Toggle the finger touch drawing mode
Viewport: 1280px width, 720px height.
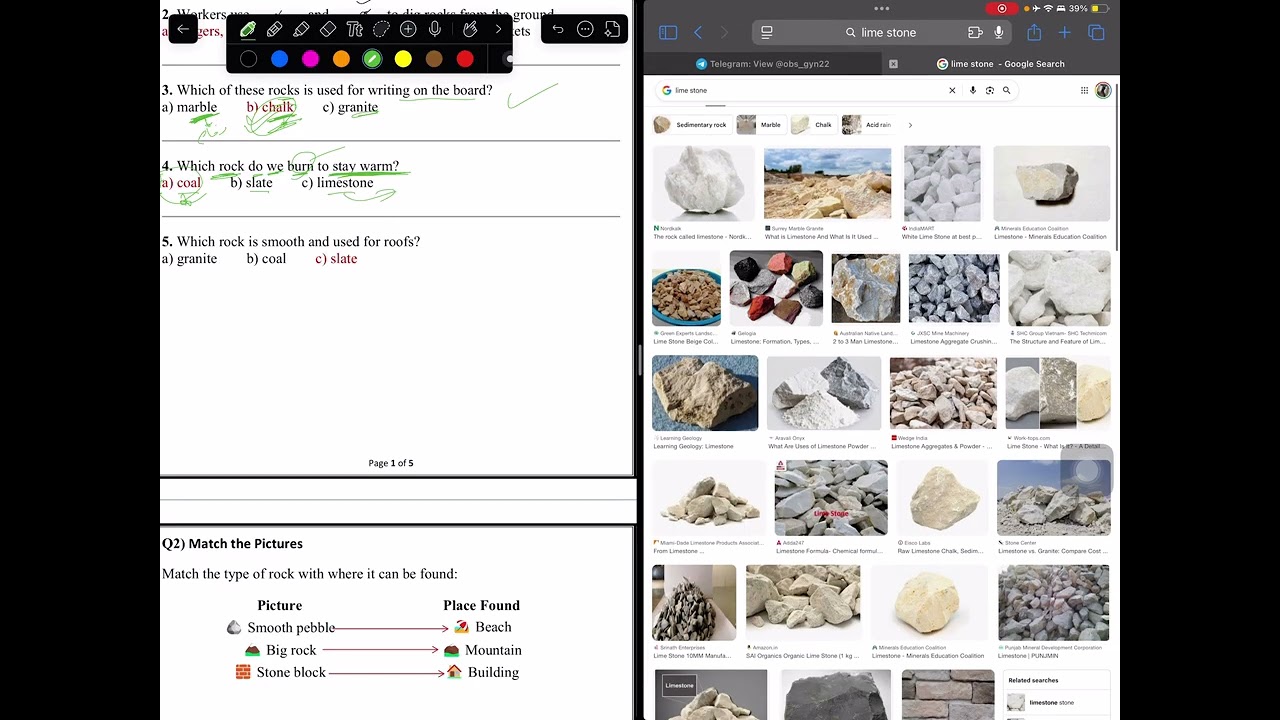[469, 29]
